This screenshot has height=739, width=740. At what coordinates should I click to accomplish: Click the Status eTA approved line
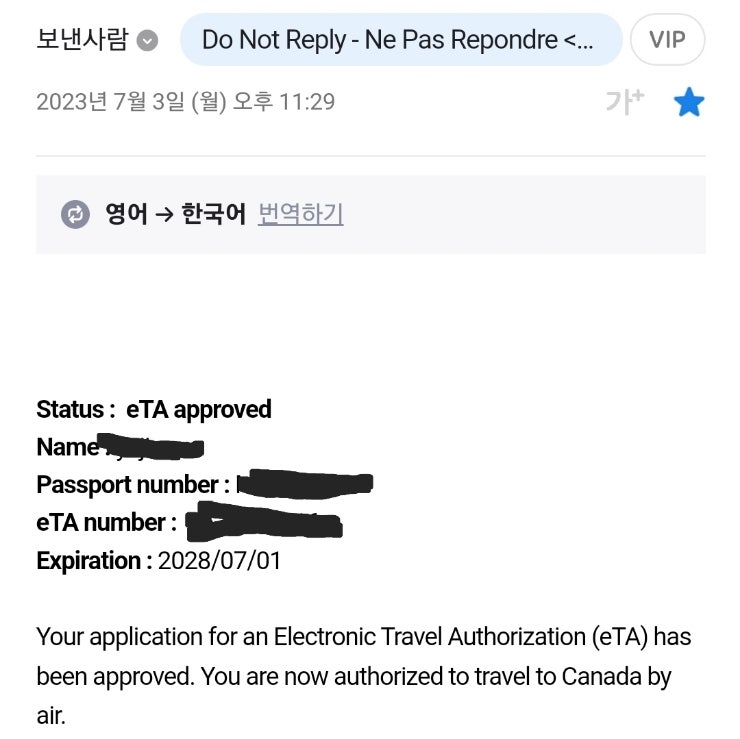pos(154,409)
